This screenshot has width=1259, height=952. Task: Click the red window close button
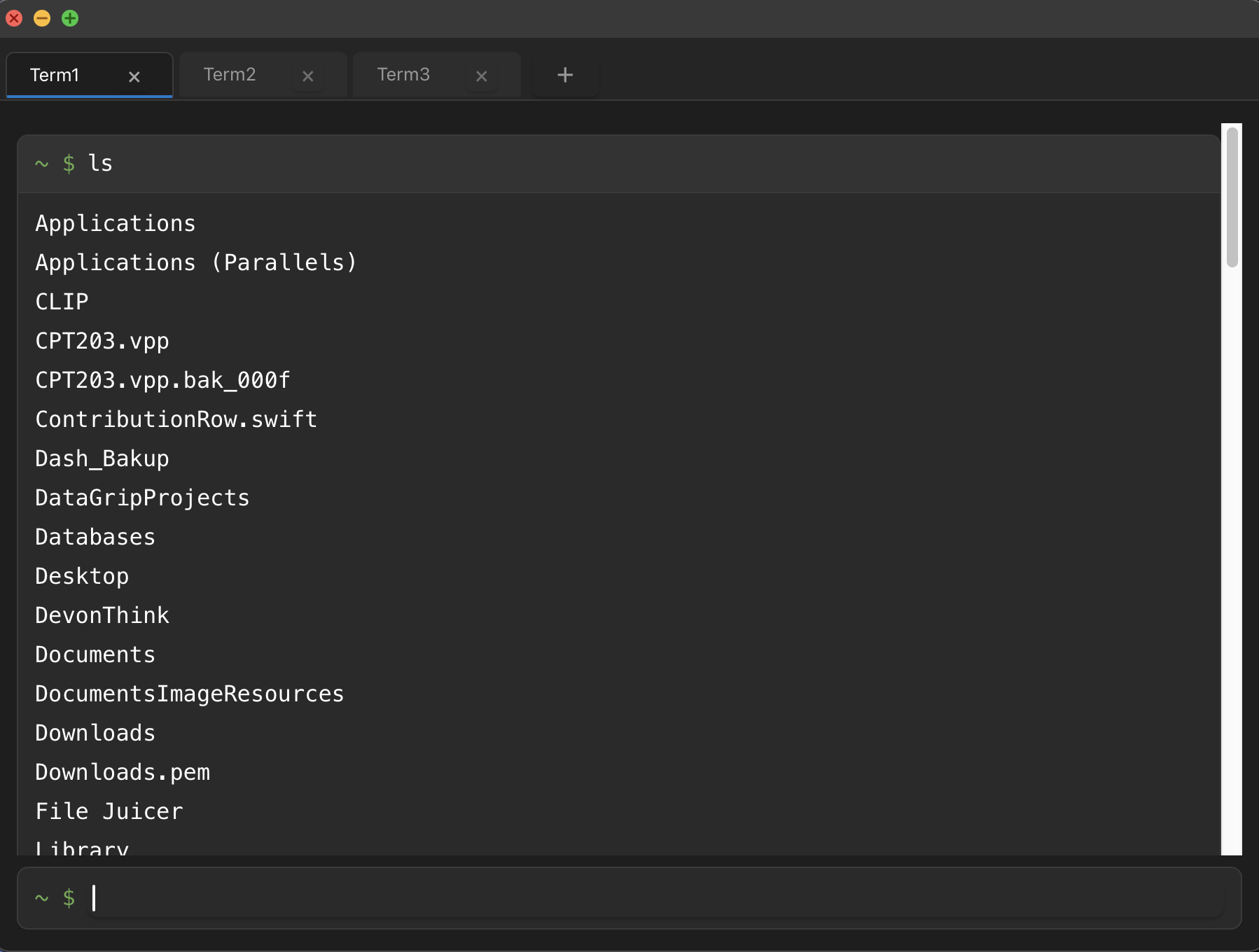point(14,18)
